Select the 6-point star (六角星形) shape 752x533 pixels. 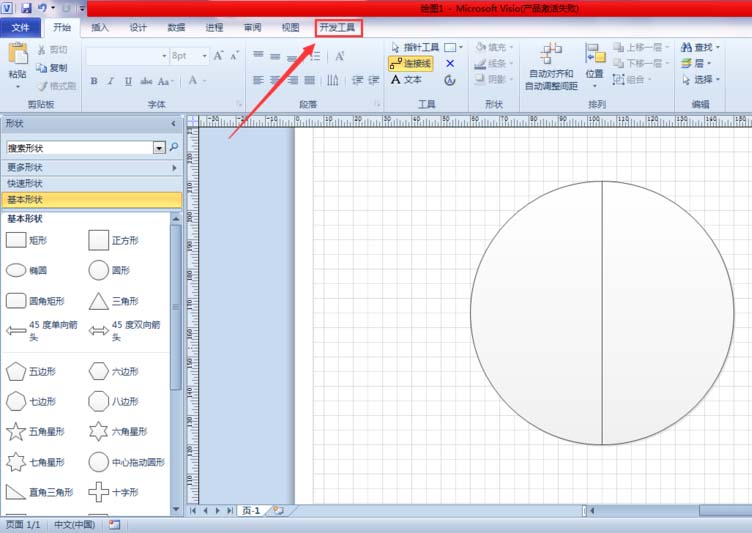click(118, 432)
